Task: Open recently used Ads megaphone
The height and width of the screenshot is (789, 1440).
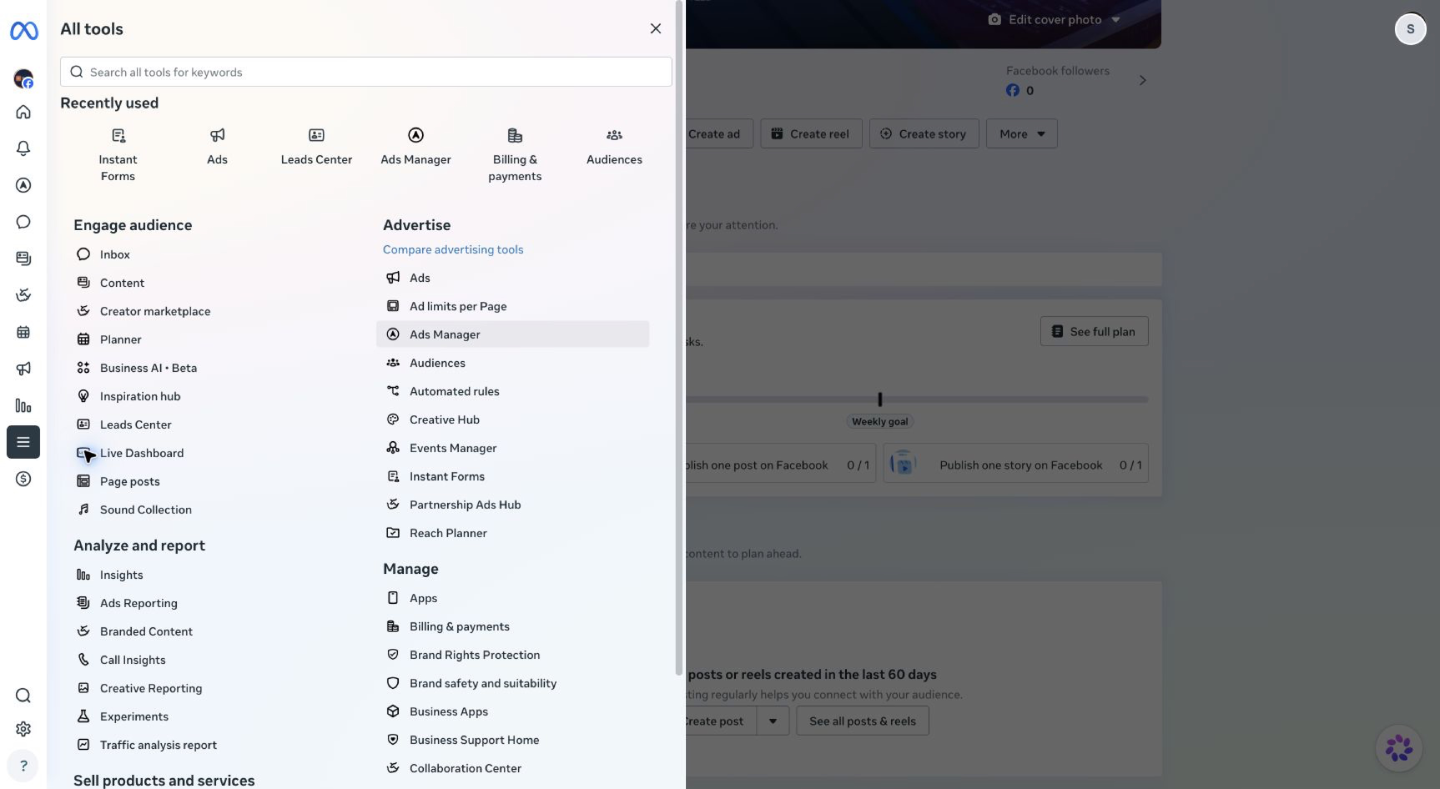Action: click(217, 146)
